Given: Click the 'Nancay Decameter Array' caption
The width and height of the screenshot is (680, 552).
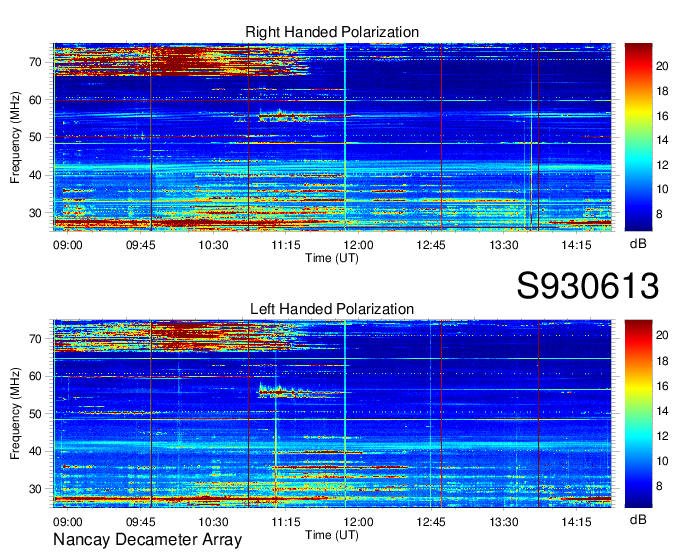Looking at the screenshot, I should pyautogui.click(x=147, y=539).
